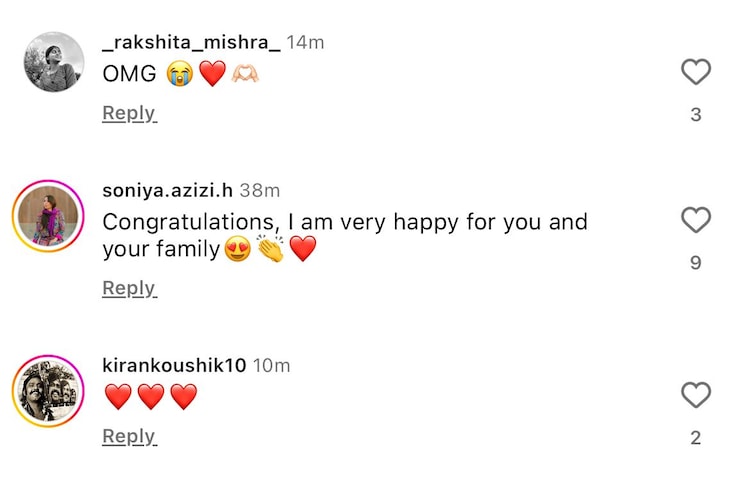Click the kirankoushik10 username

point(174,365)
